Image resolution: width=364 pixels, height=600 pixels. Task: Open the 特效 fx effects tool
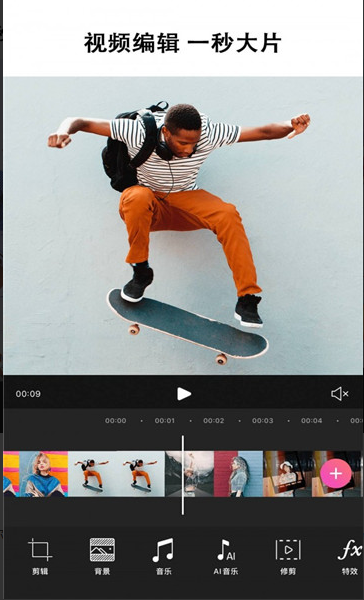point(349,556)
